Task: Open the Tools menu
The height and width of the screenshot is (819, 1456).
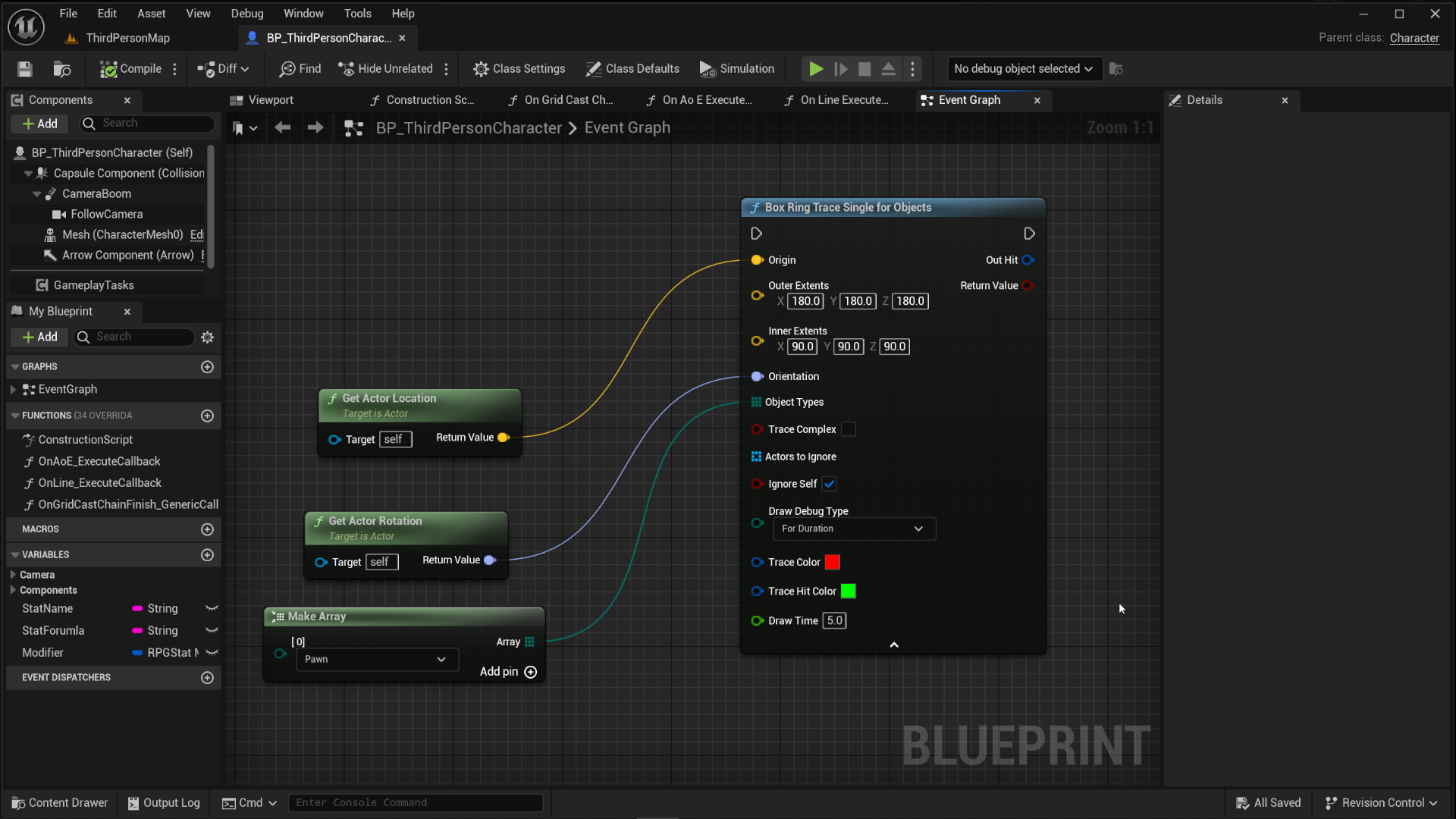Action: point(357,14)
